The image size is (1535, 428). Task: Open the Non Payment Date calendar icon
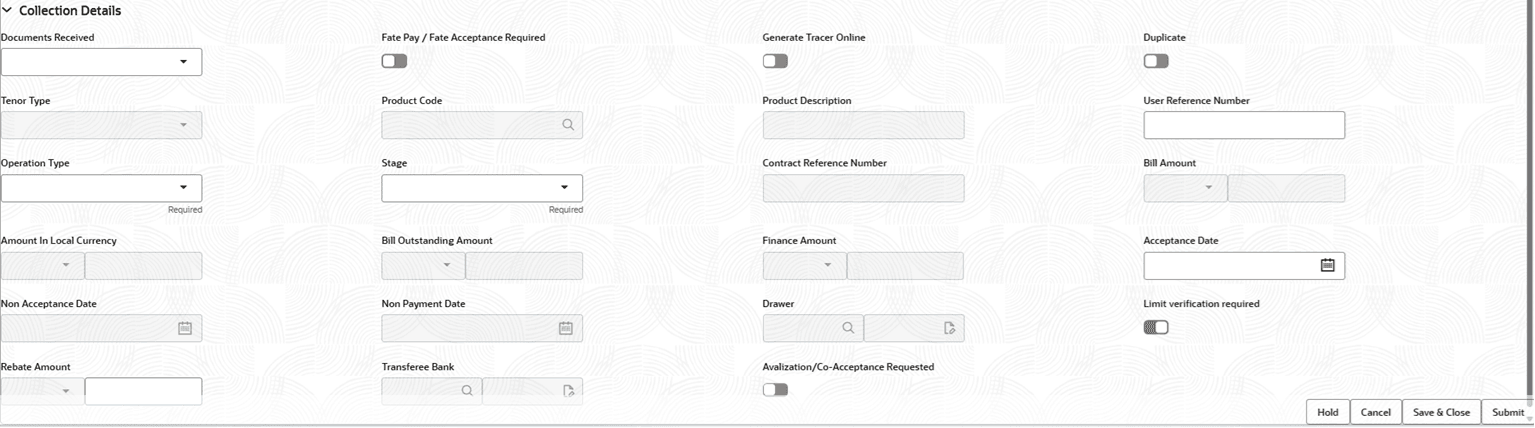coord(565,328)
